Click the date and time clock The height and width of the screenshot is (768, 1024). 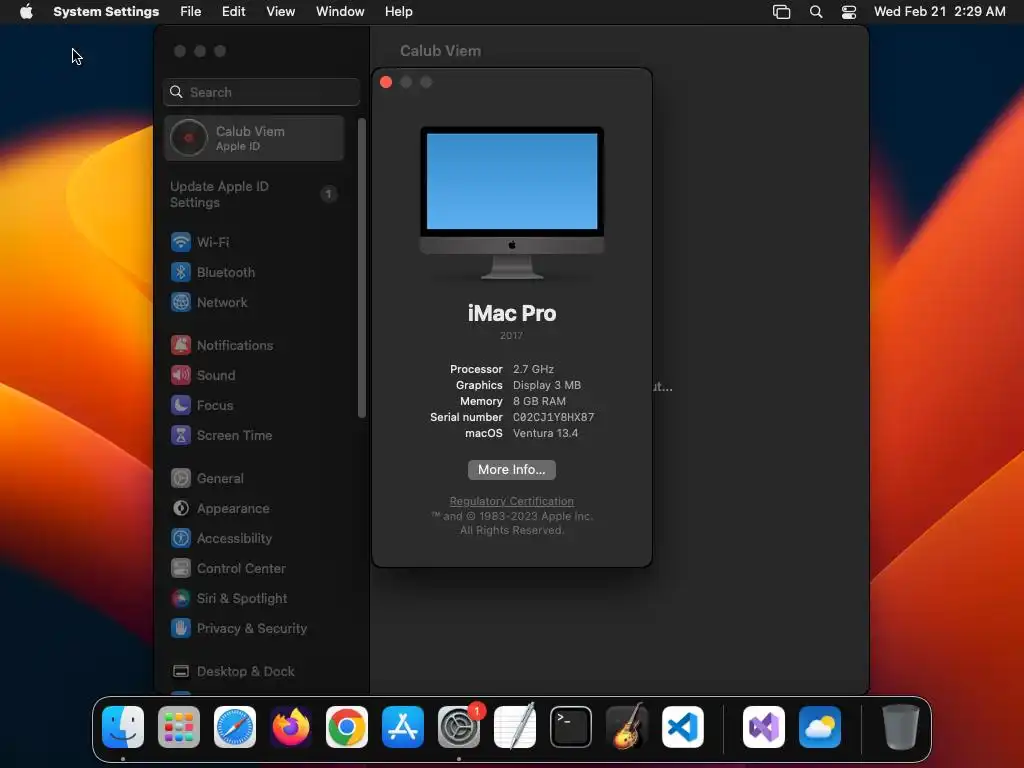[x=940, y=12]
